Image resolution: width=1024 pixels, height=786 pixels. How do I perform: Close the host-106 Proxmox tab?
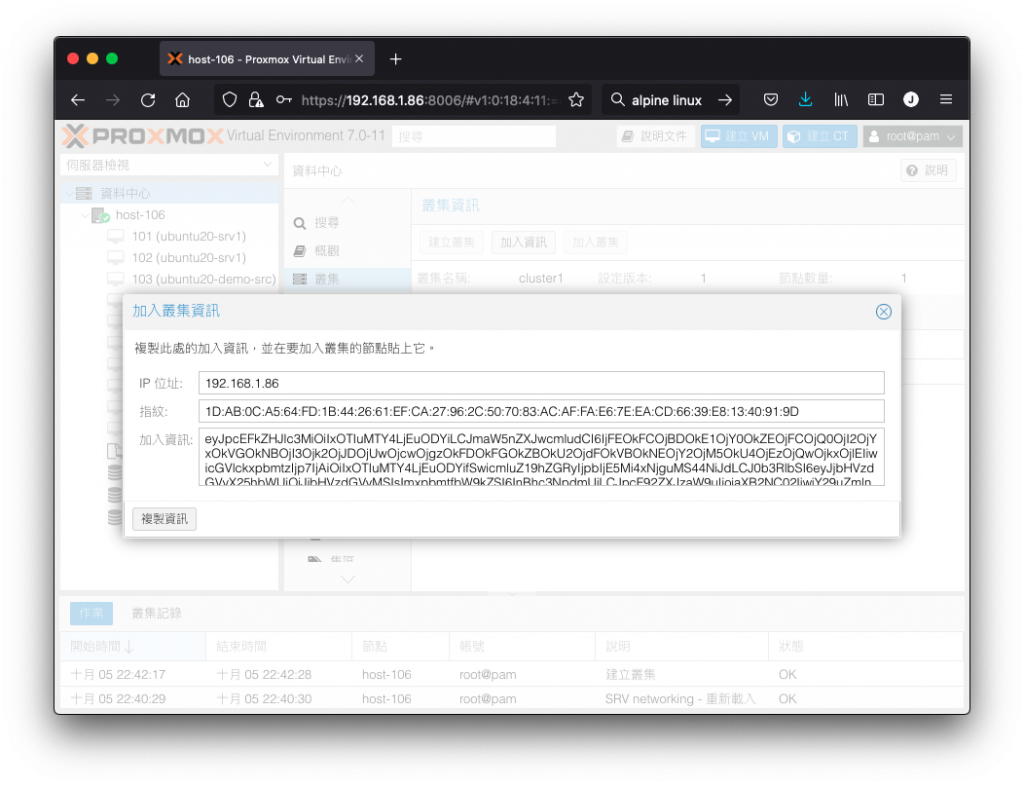359,59
